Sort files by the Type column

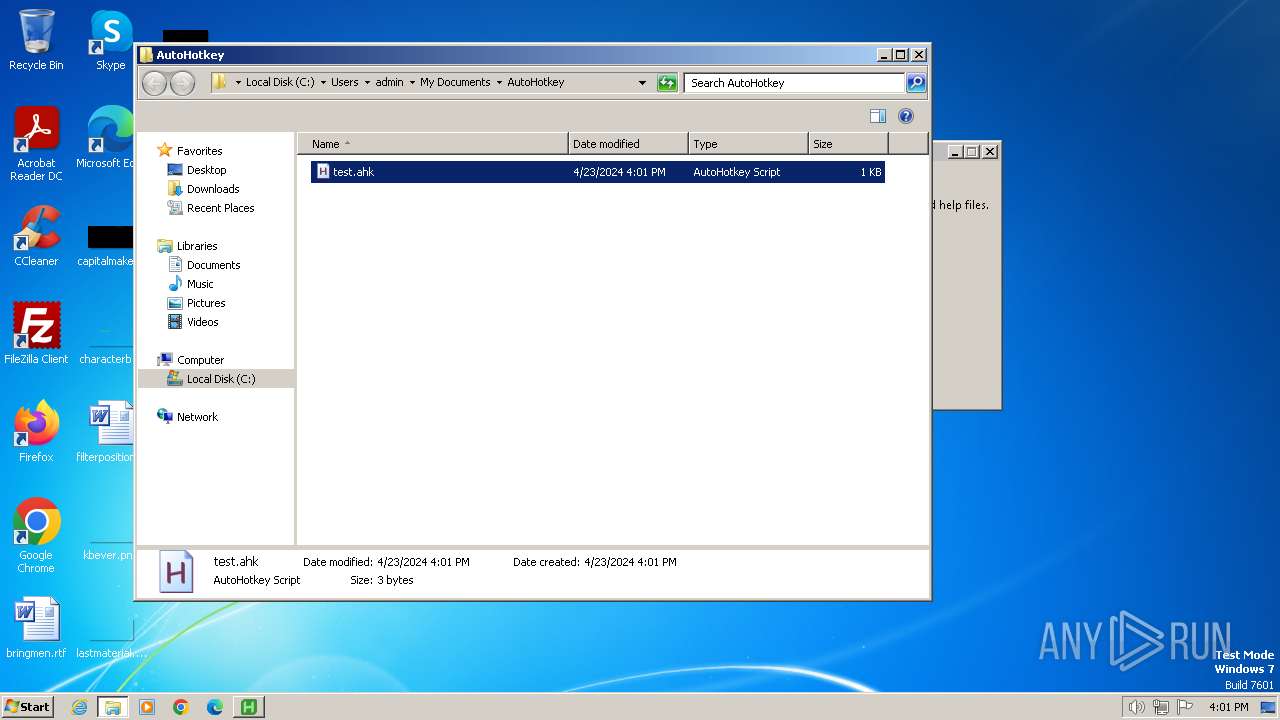748,144
